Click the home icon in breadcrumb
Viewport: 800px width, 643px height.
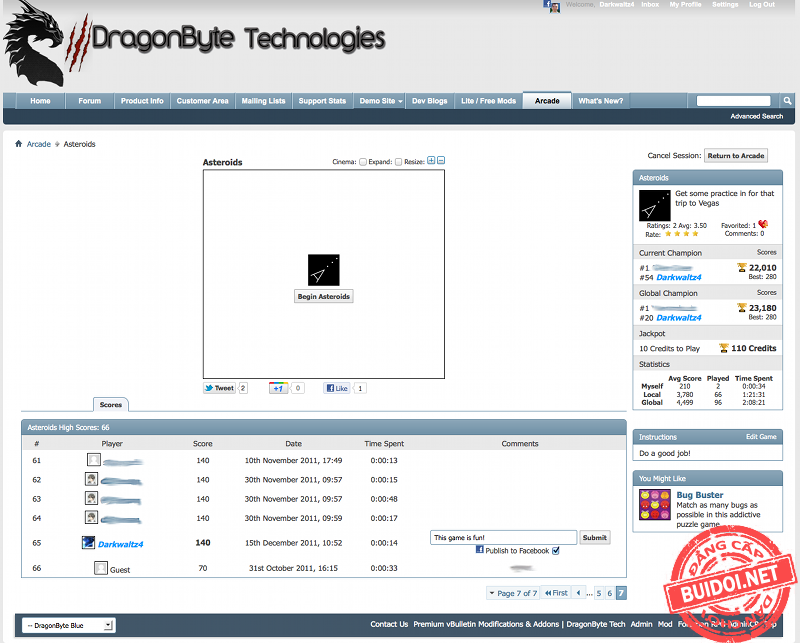tap(18, 144)
